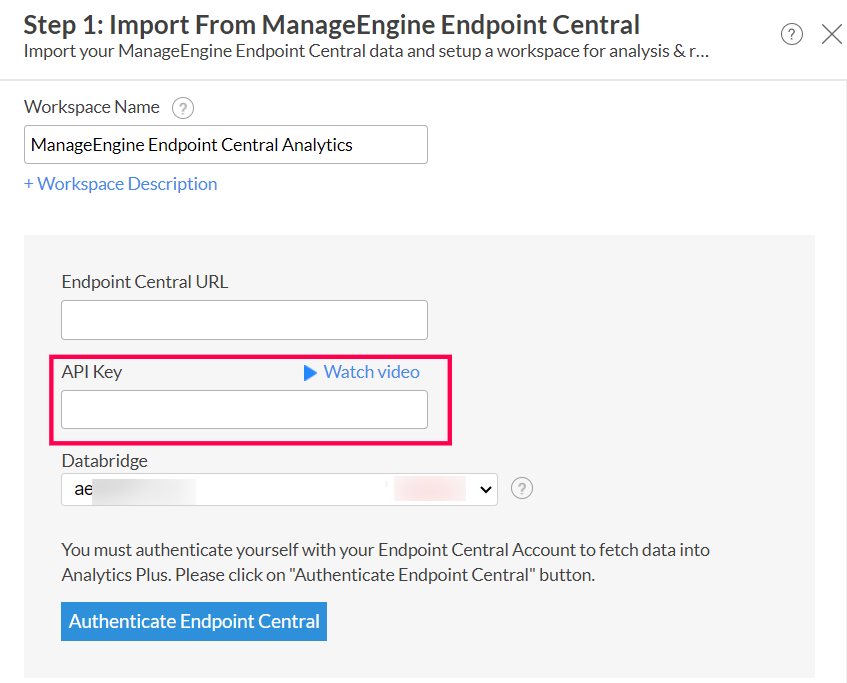Click the authentication instruction paragraph
Image resolution: width=847 pixels, height=683 pixels.
pos(385,562)
